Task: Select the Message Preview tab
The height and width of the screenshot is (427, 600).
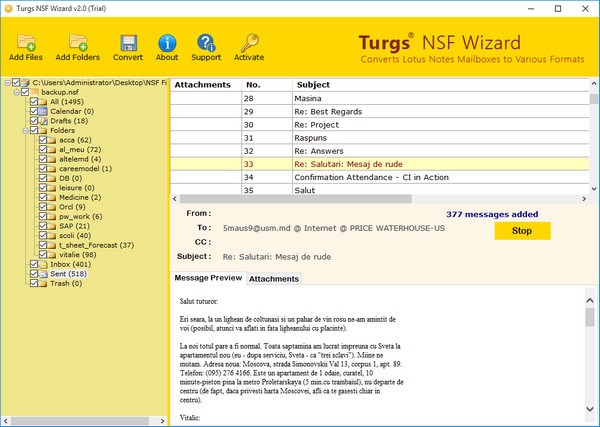Action: tap(208, 278)
